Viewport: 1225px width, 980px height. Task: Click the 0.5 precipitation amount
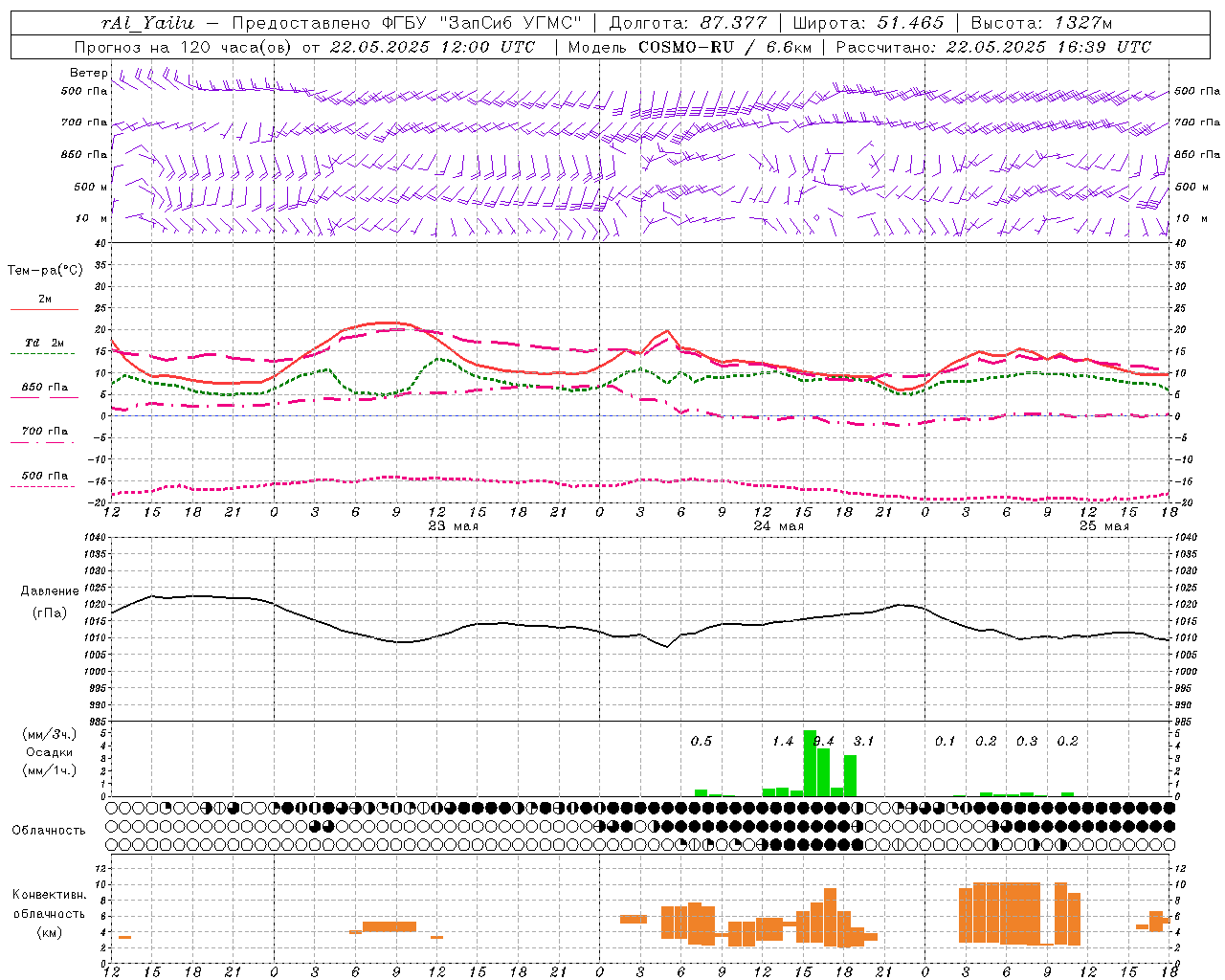click(702, 742)
